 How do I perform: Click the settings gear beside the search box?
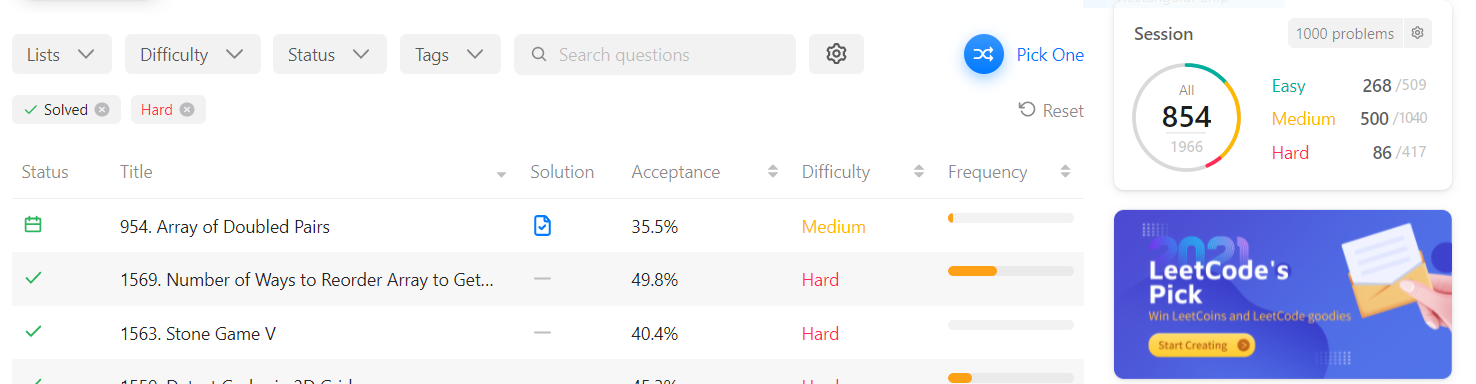[836, 54]
